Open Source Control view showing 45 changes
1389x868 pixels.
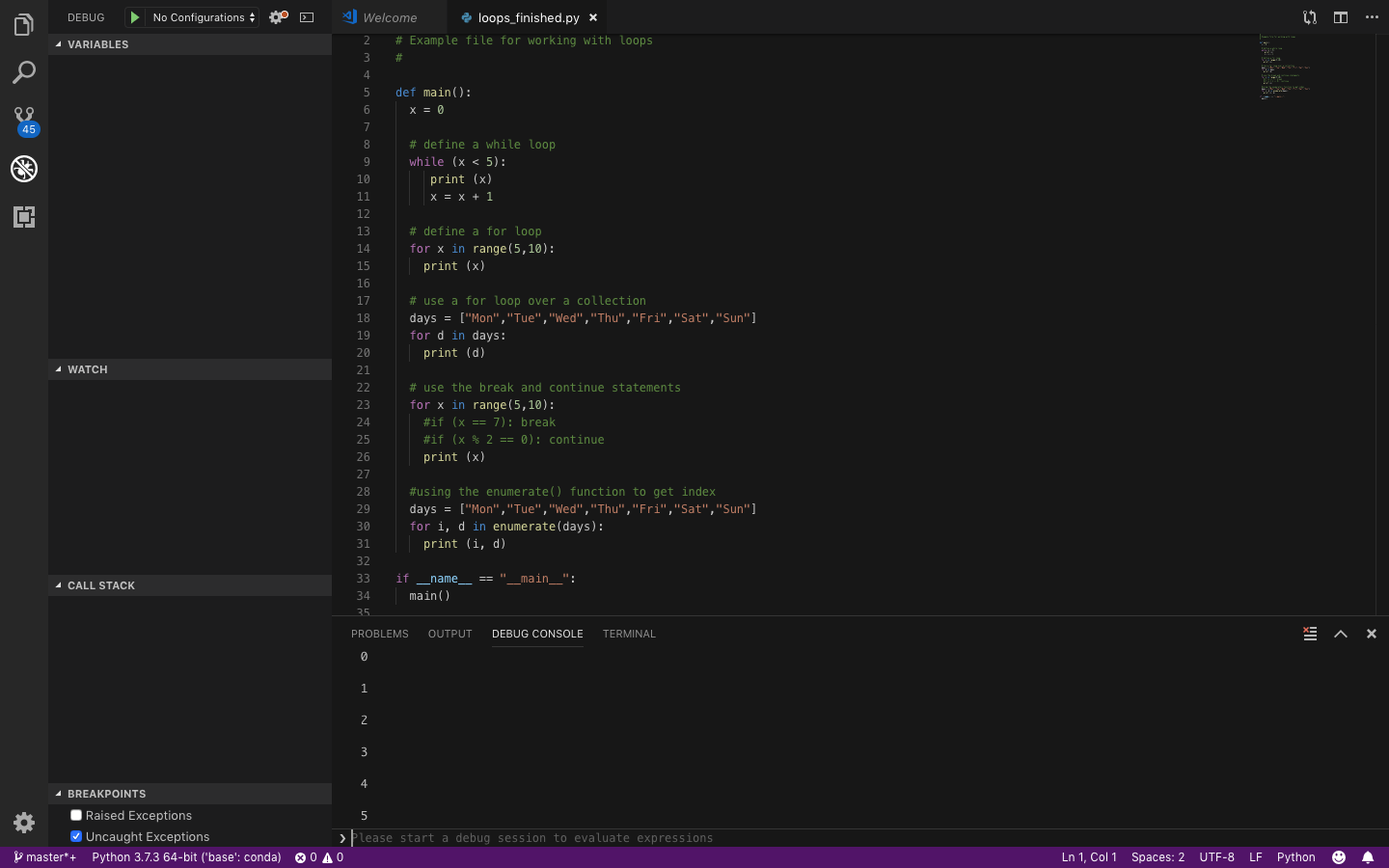tap(24, 116)
